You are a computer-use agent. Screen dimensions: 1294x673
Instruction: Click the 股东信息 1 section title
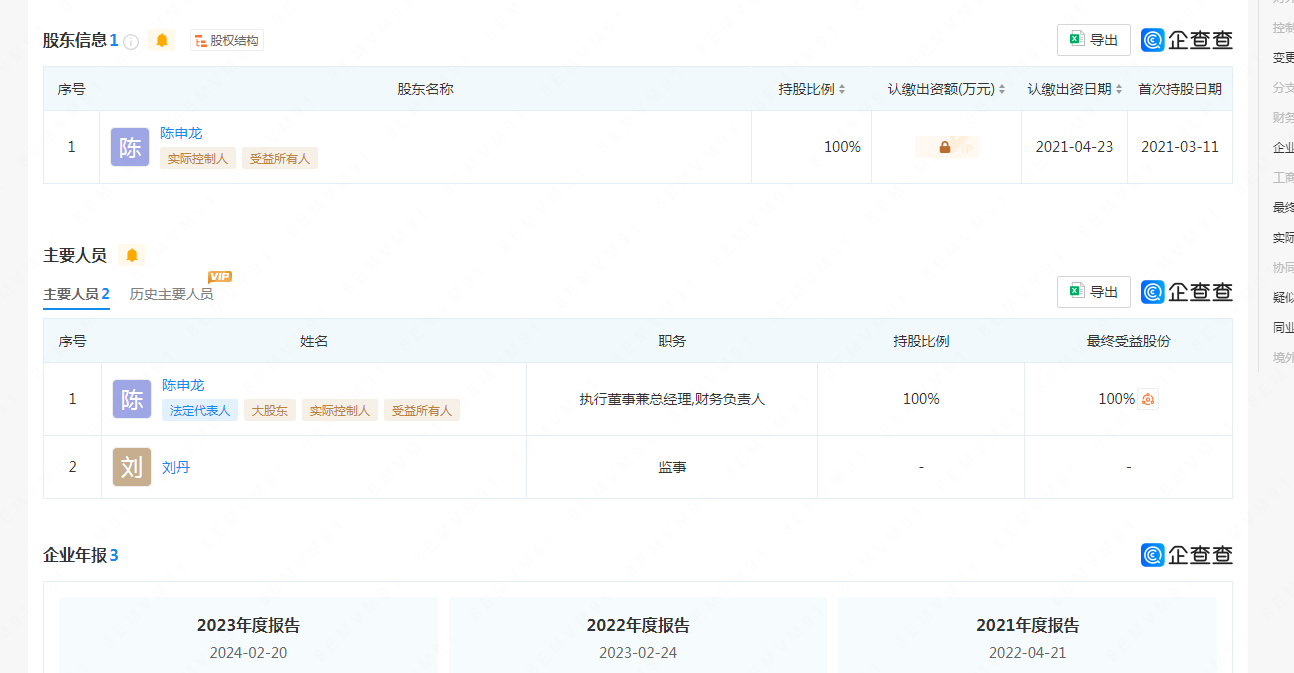81,40
